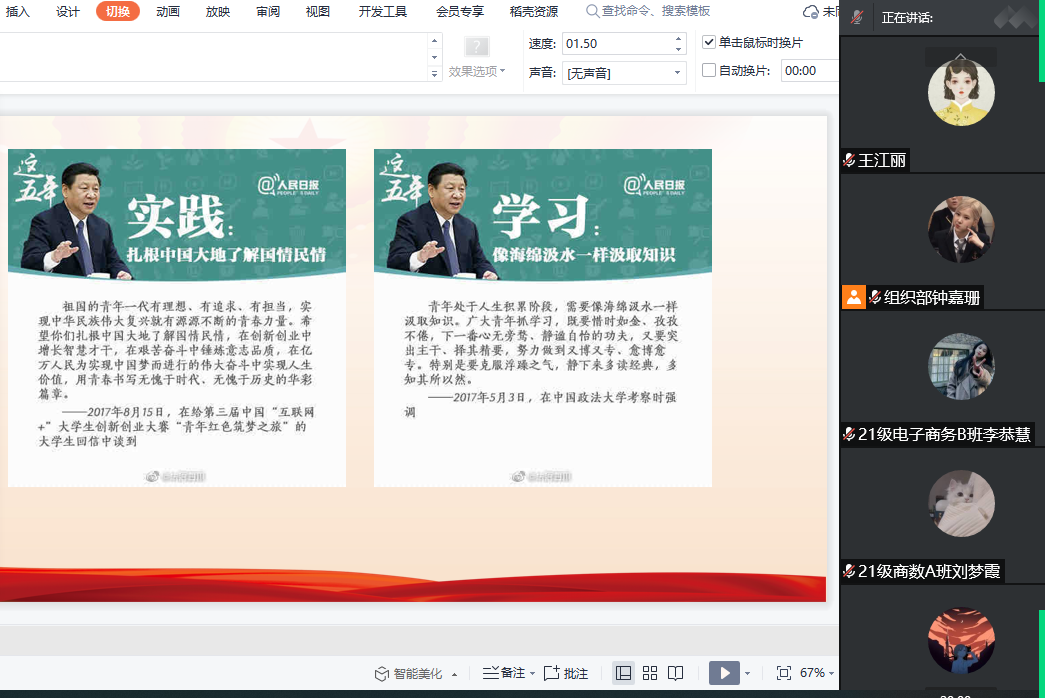Start slideshow with the play button
This screenshot has width=1045, height=698.
point(724,673)
